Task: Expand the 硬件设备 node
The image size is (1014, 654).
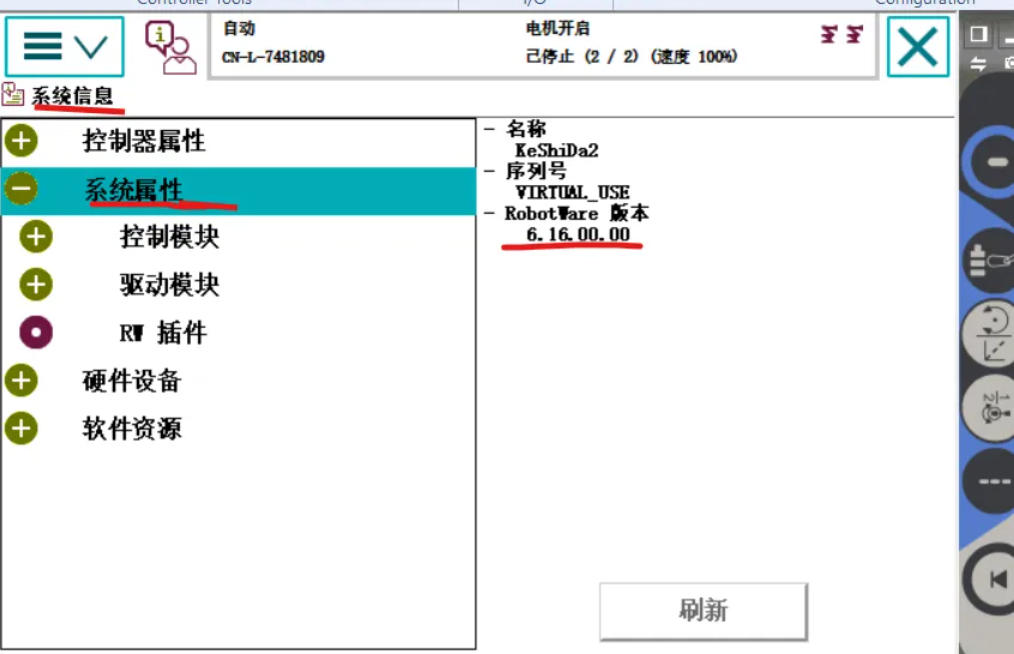Action: click(x=21, y=381)
